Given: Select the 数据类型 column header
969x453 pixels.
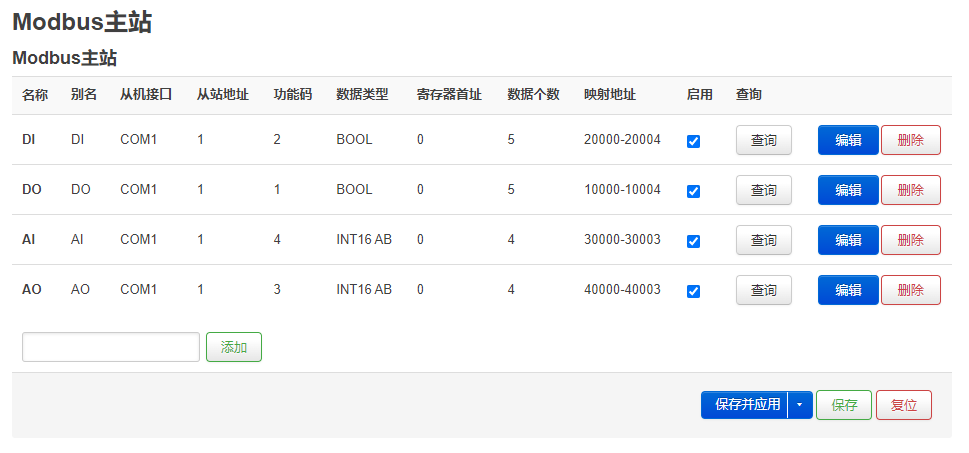Looking at the screenshot, I should tap(363, 95).
